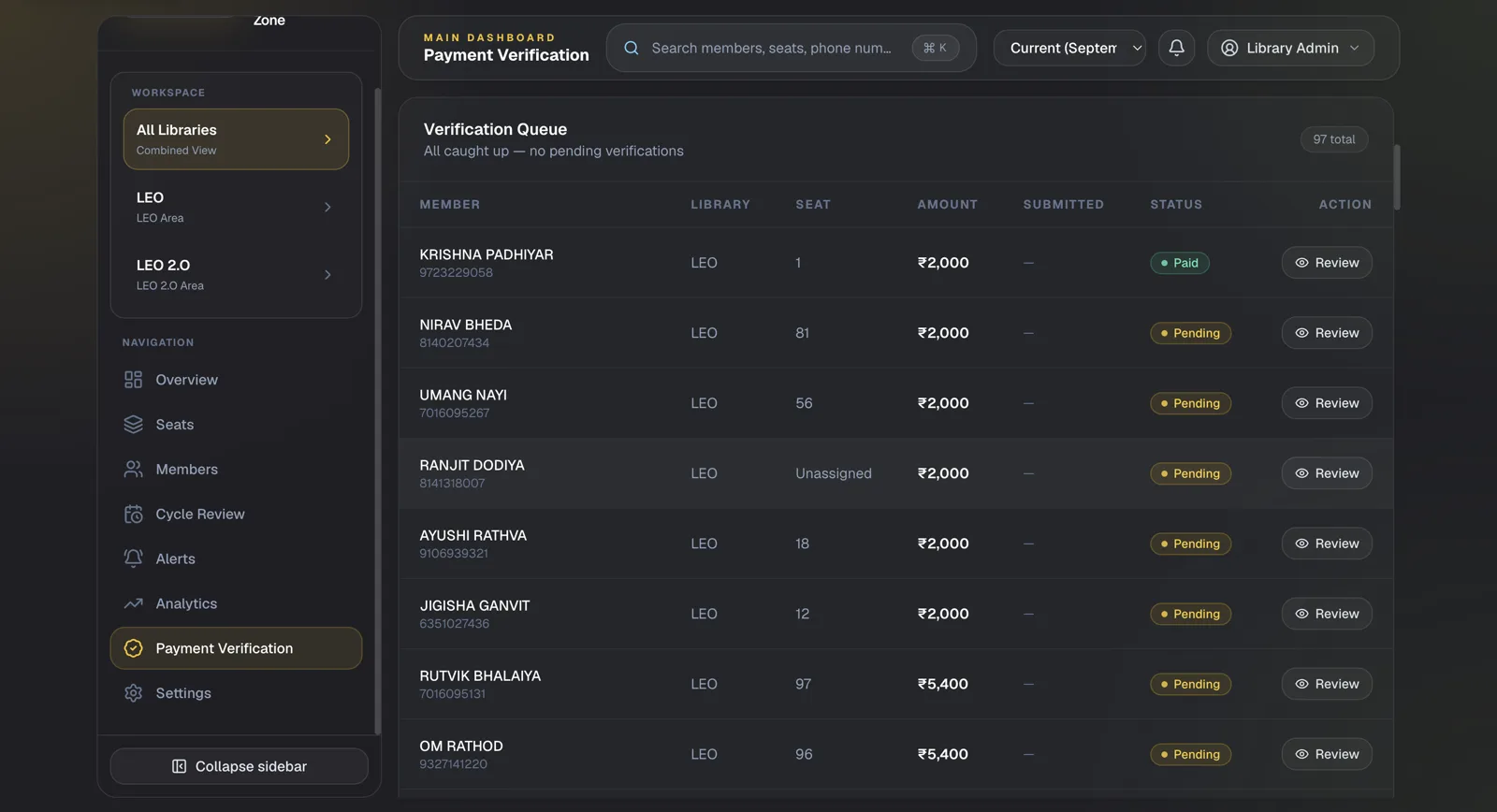Expand the LEO library chevron
This screenshot has width=1497, height=812.
pos(327,207)
